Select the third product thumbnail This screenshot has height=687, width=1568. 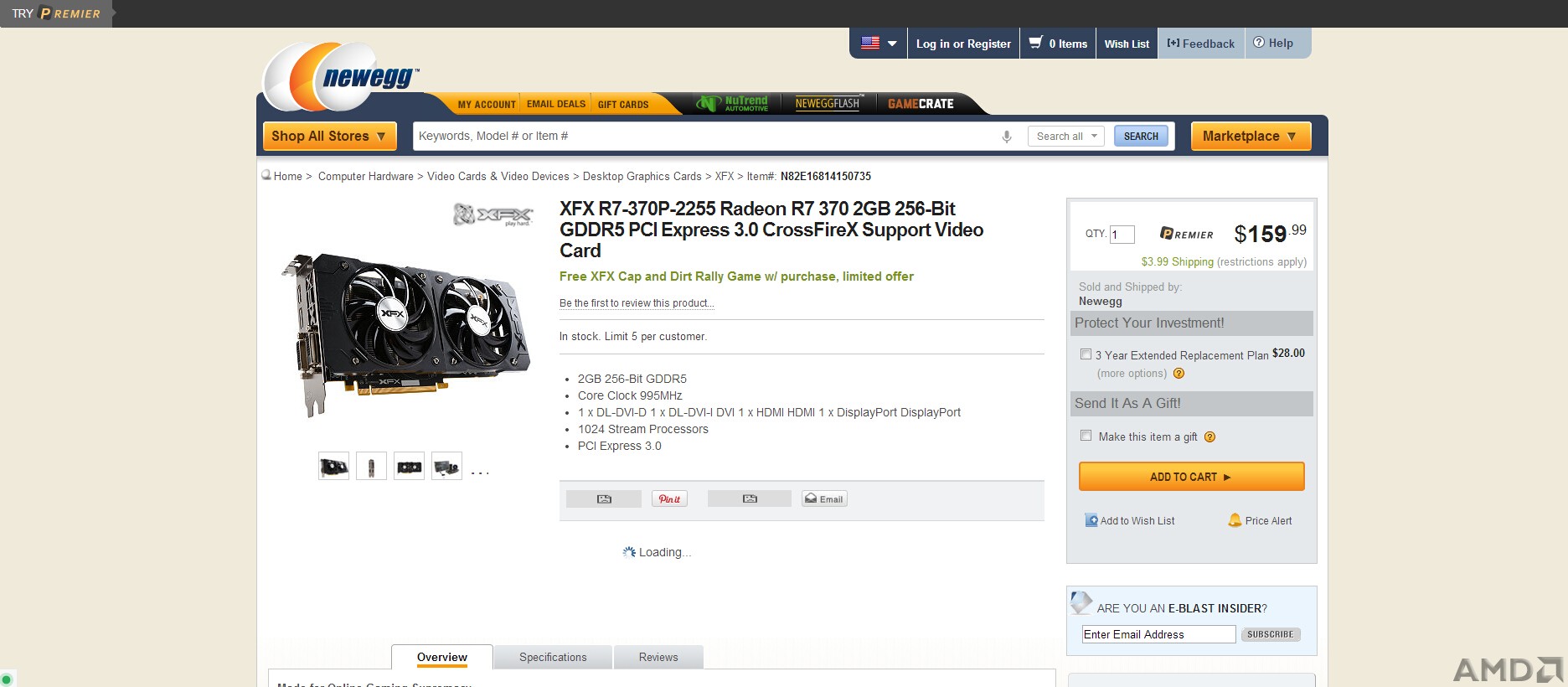[409, 466]
